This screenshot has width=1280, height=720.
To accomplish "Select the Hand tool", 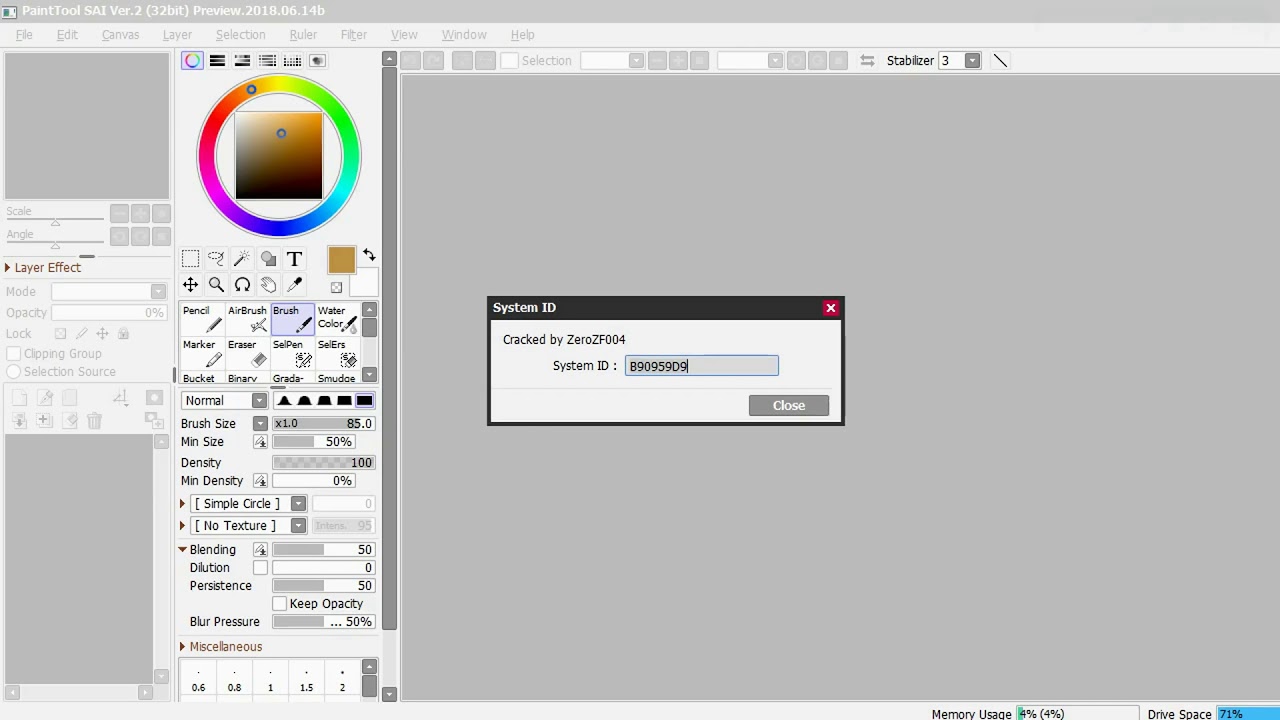I will click(268, 285).
